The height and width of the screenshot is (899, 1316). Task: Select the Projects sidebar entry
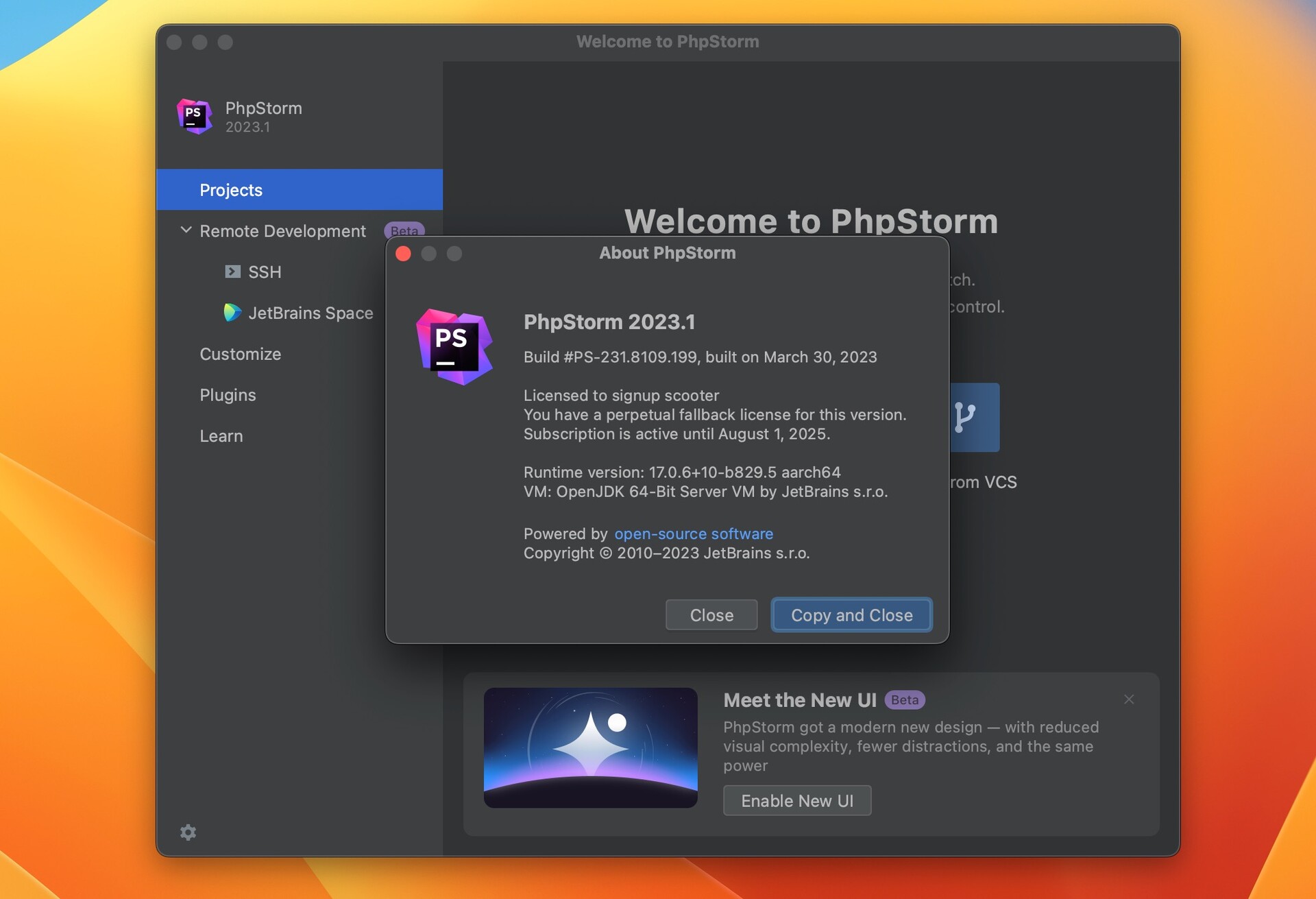231,190
